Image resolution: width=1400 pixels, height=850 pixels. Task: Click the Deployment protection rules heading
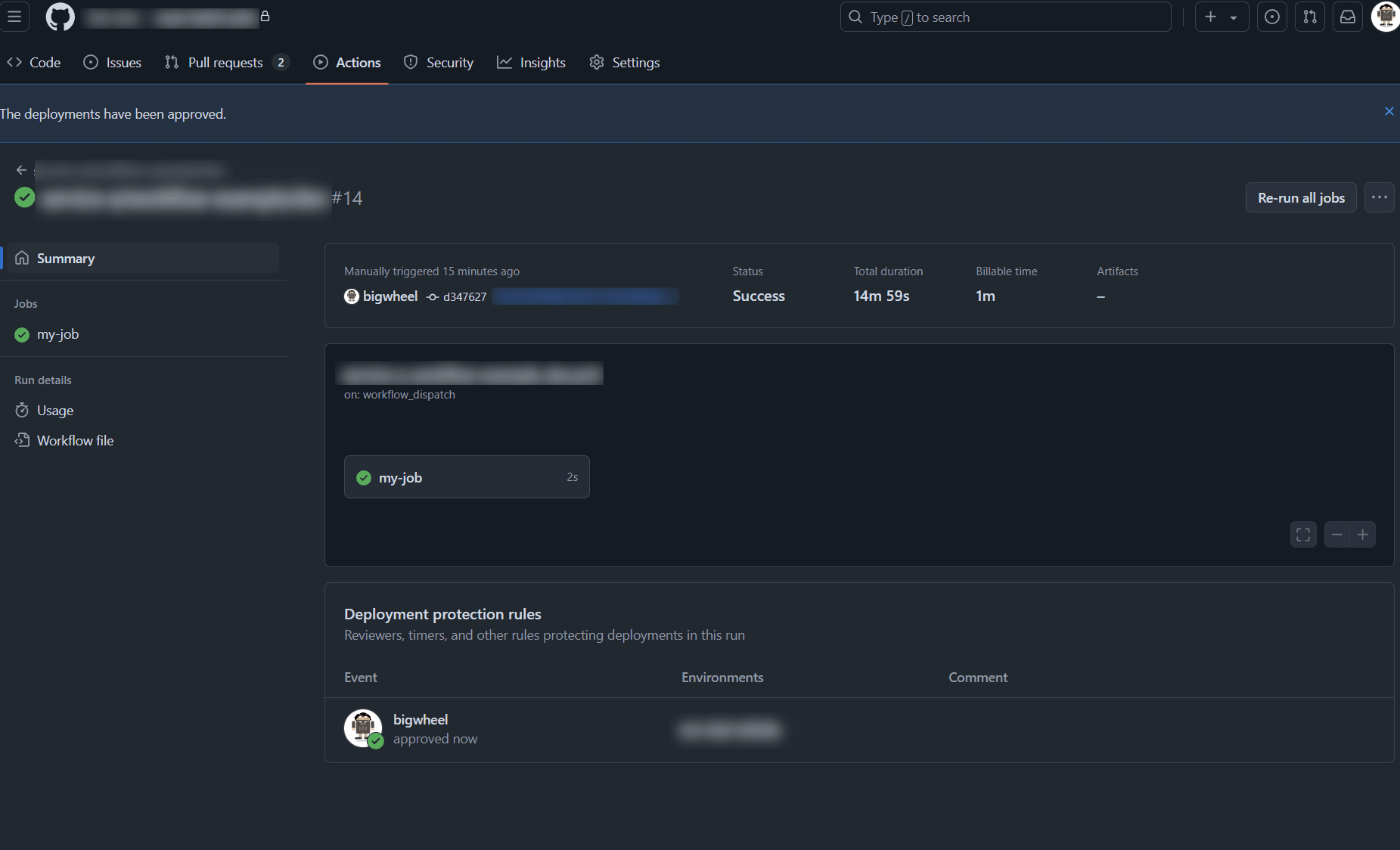442,614
